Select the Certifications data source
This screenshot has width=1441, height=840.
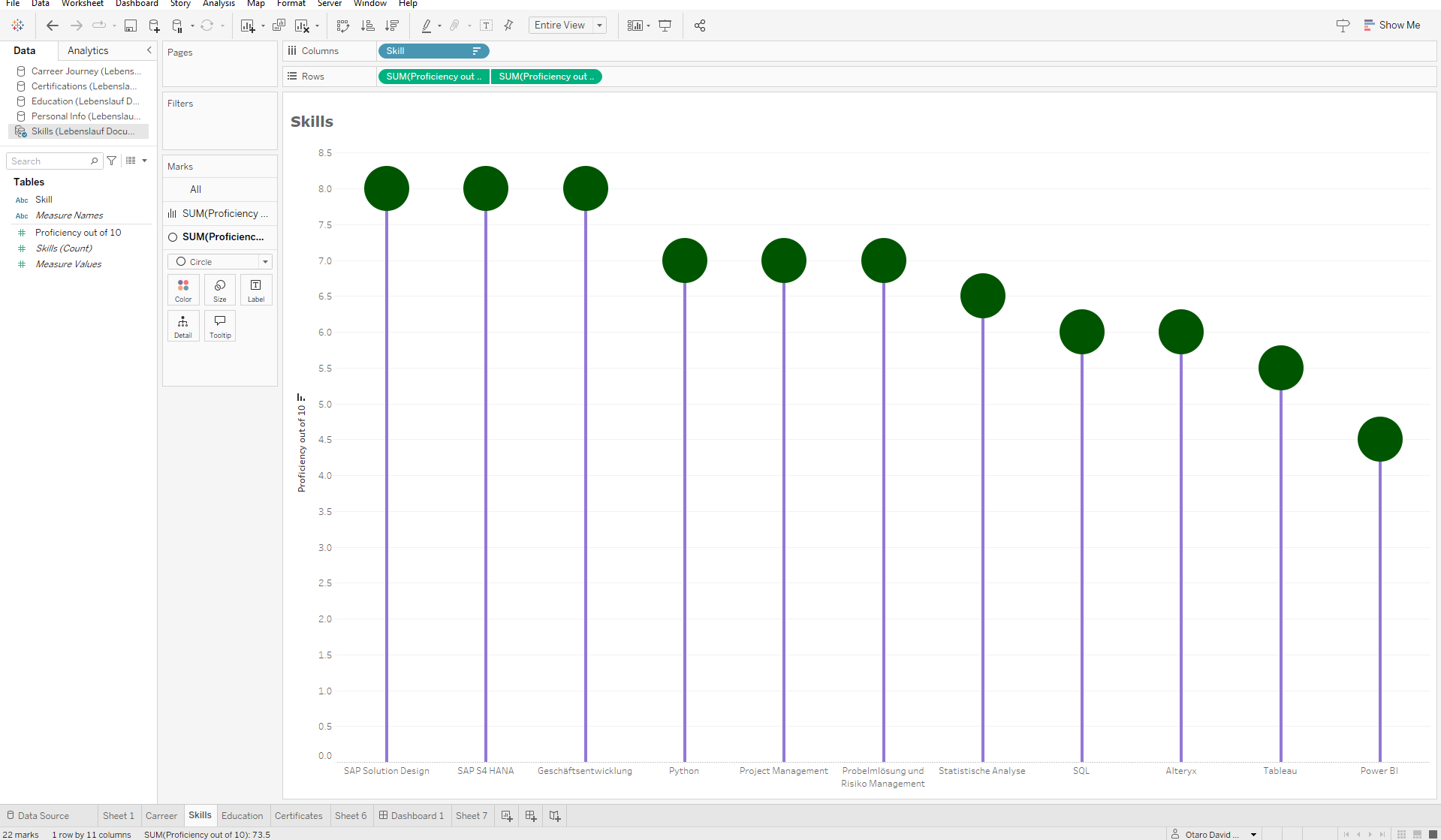[78, 86]
